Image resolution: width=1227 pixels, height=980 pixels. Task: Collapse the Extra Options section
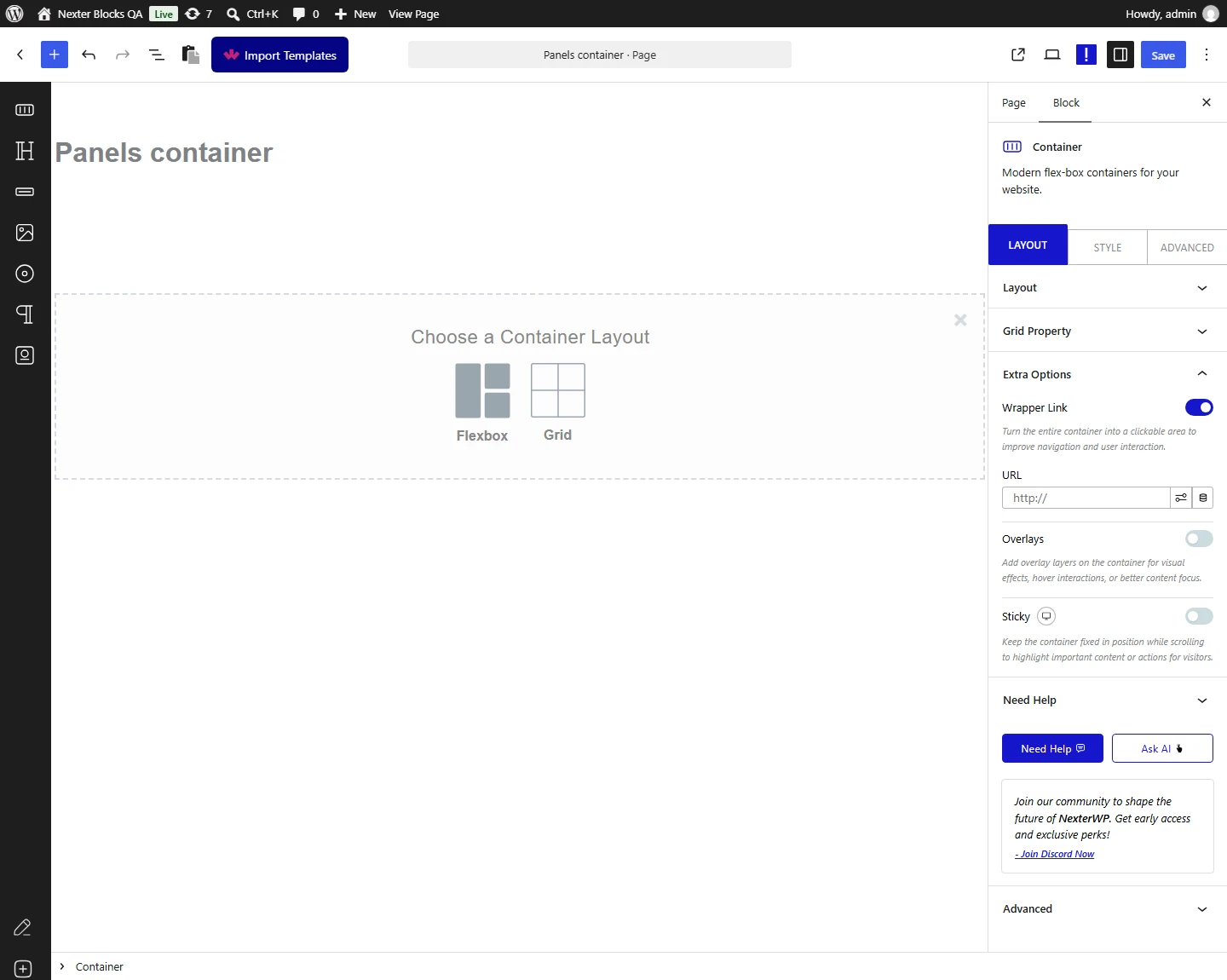[1107, 374]
